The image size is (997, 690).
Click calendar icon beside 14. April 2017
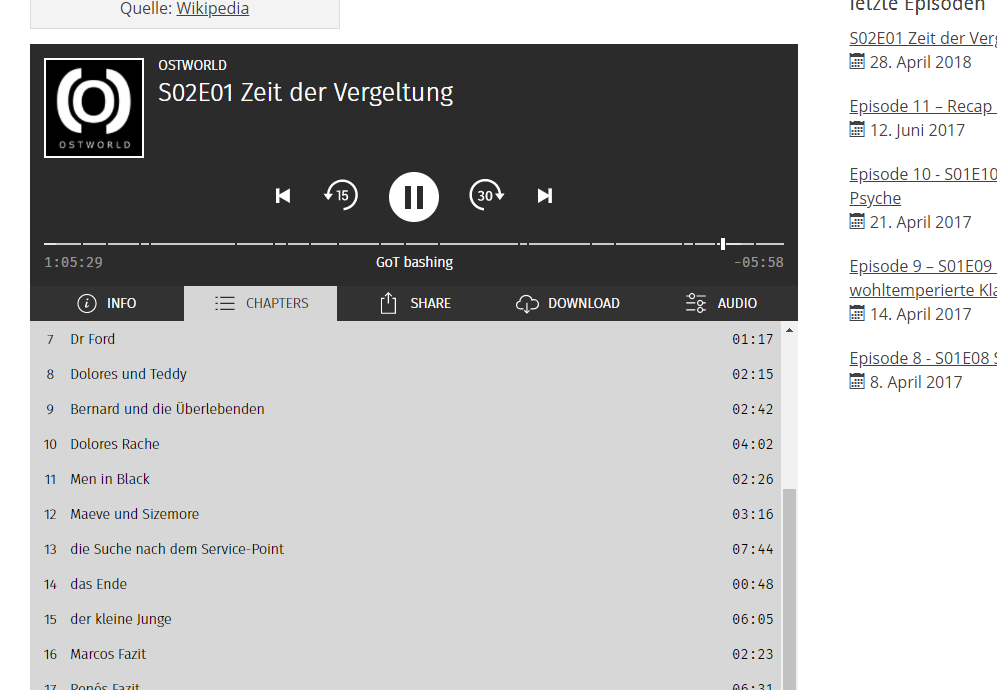857,314
